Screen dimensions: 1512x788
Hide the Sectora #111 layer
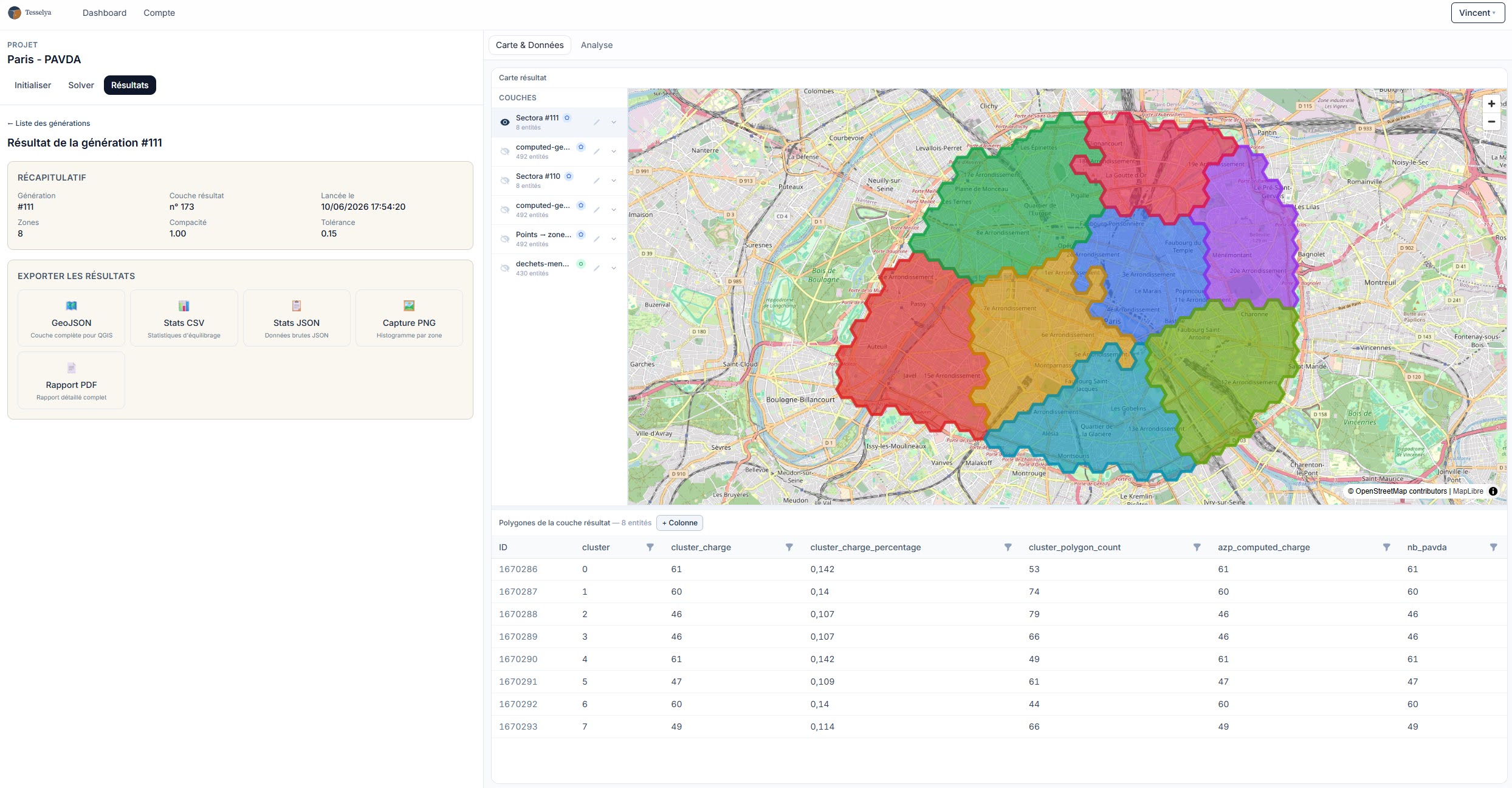coord(505,122)
